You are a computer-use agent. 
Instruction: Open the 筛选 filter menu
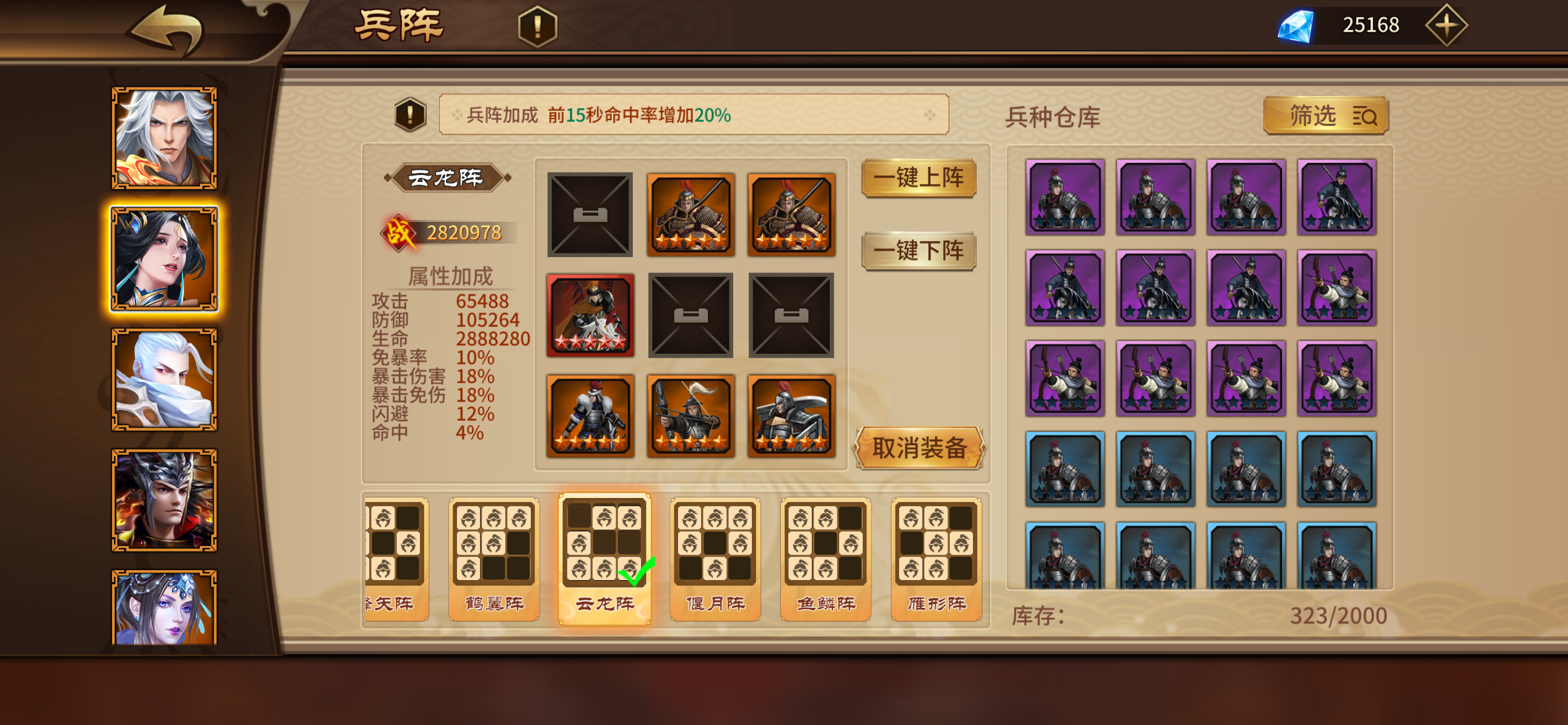(1326, 115)
